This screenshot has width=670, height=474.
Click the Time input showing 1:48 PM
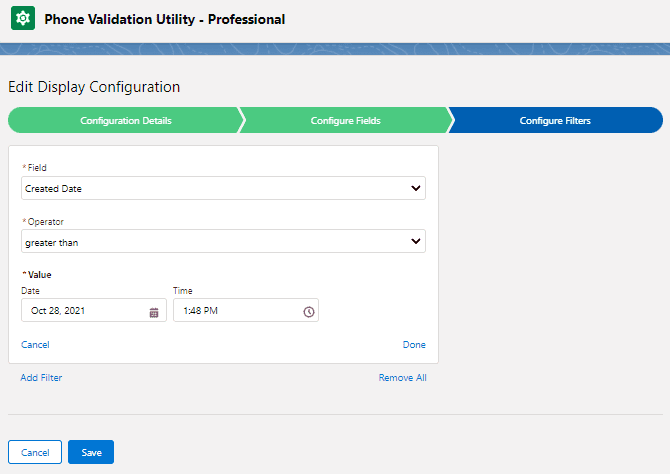click(x=238, y=311)
